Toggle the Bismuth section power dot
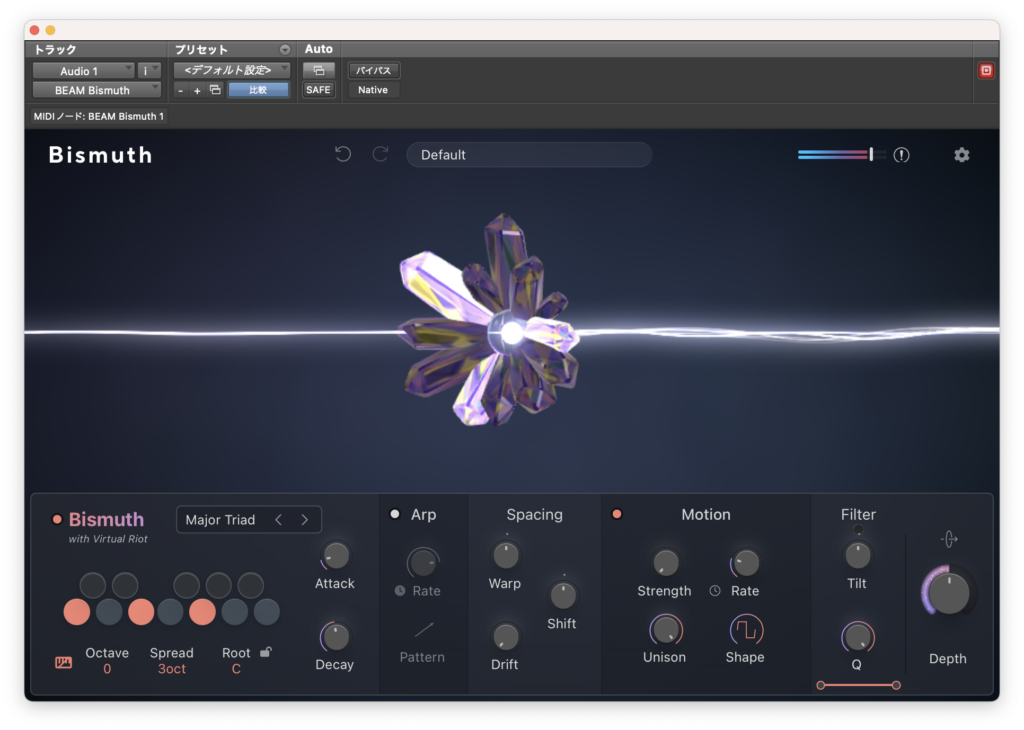Image resolution: width=1024 pixels, height=730 pixels. [x=57, y=520]
